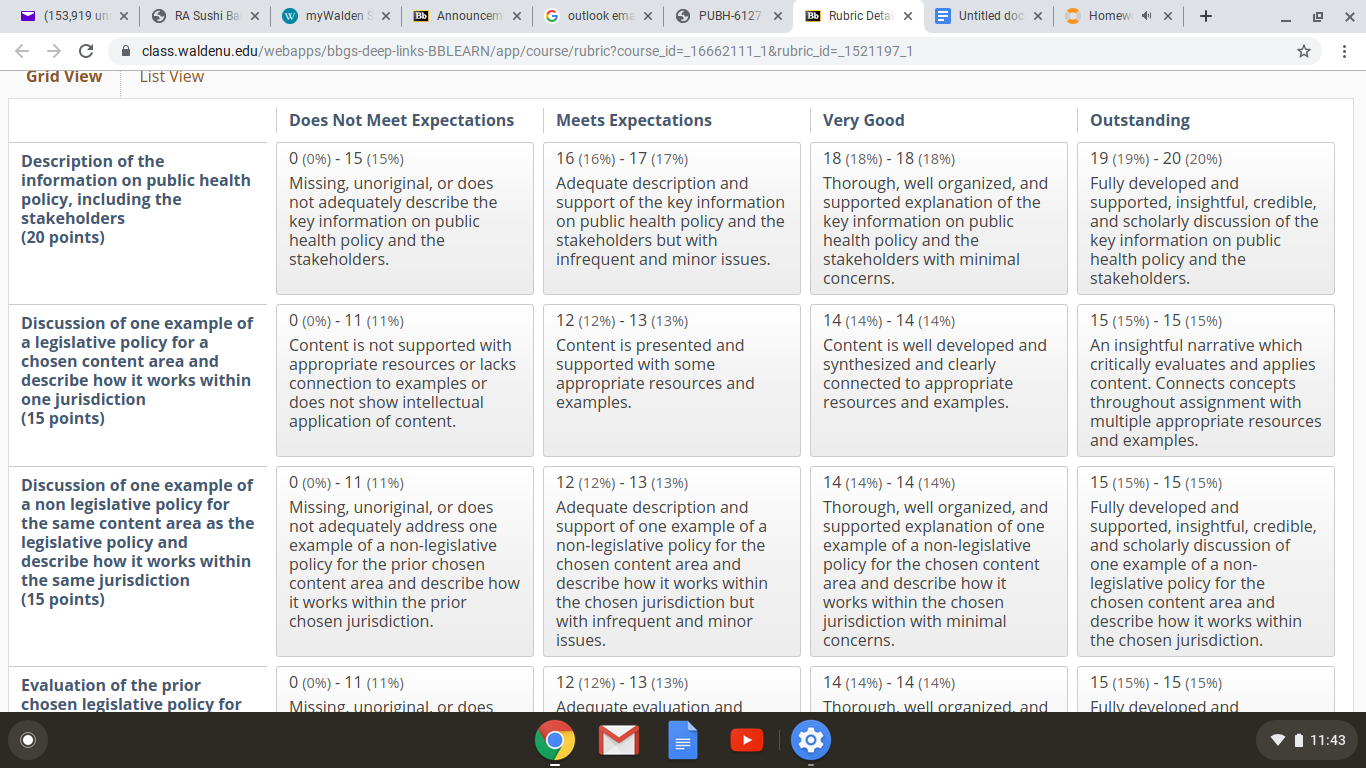Viewport: 1366px width, 768px height.
Task: Select Meets Expectations 16-17 points cell
Action: pyautogui.click(x=672, y=218)
